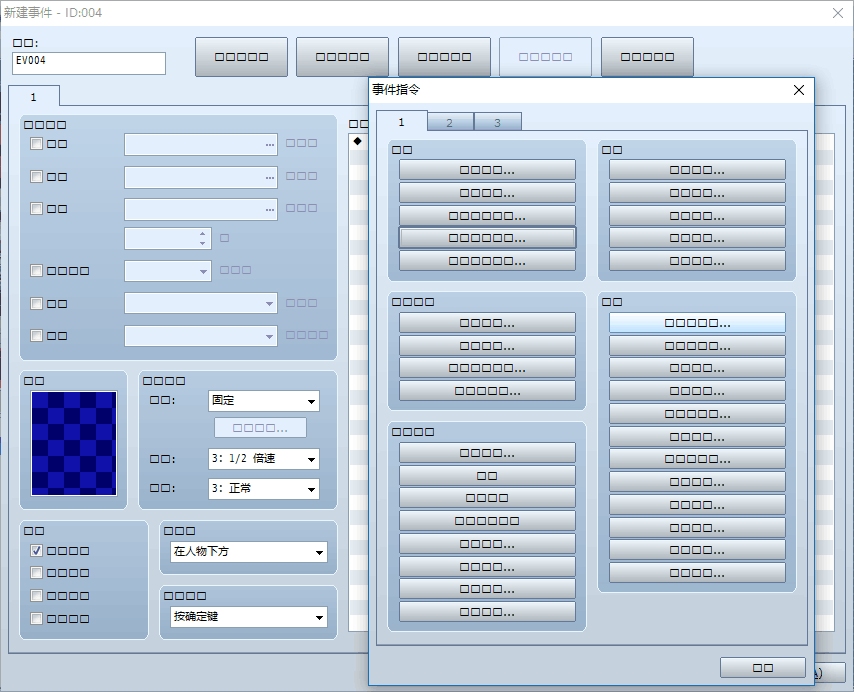
Task: Select the ◆ line in command list
Action: (358, 141)
